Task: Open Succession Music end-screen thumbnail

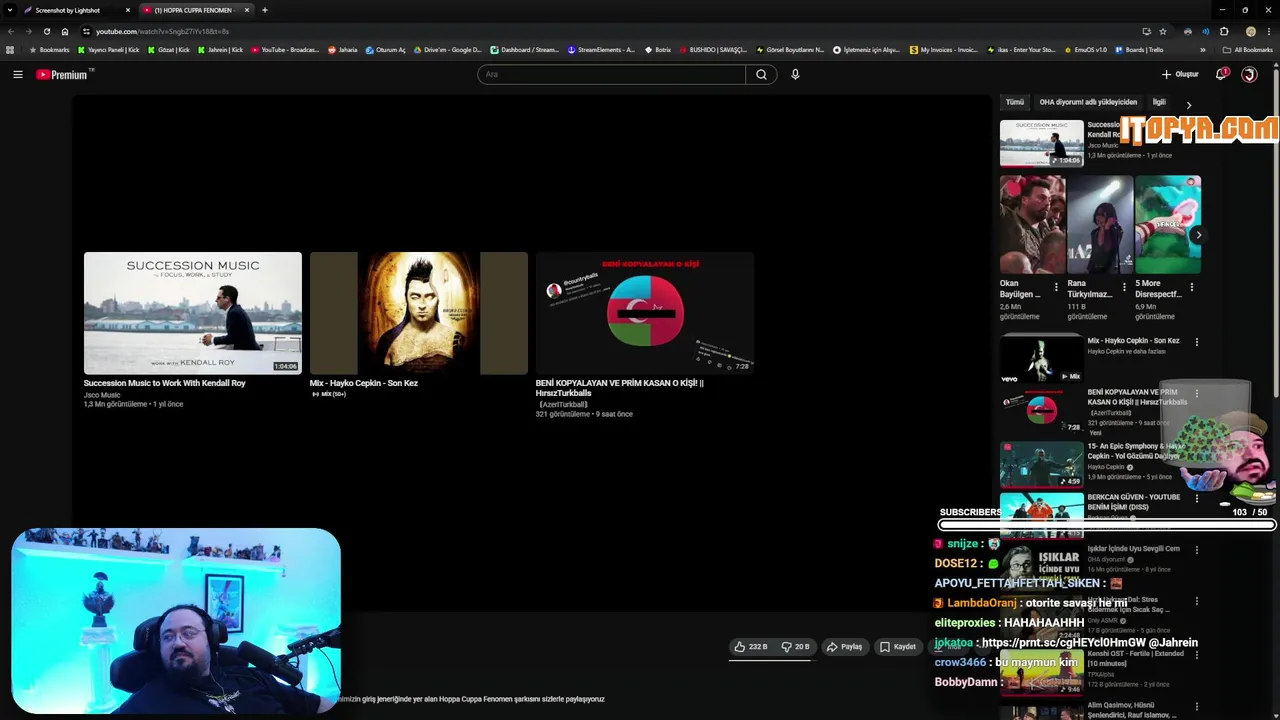Action: click(x=193, y=313)
